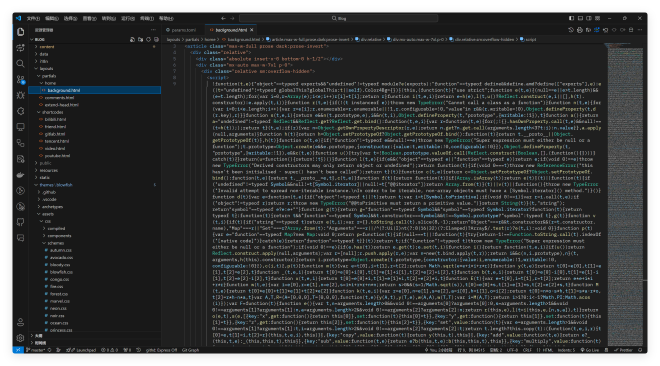The height and width of the screenshot is (366, 660).
Task: Refresh the BLOG explorer tree
Action: 148,40
